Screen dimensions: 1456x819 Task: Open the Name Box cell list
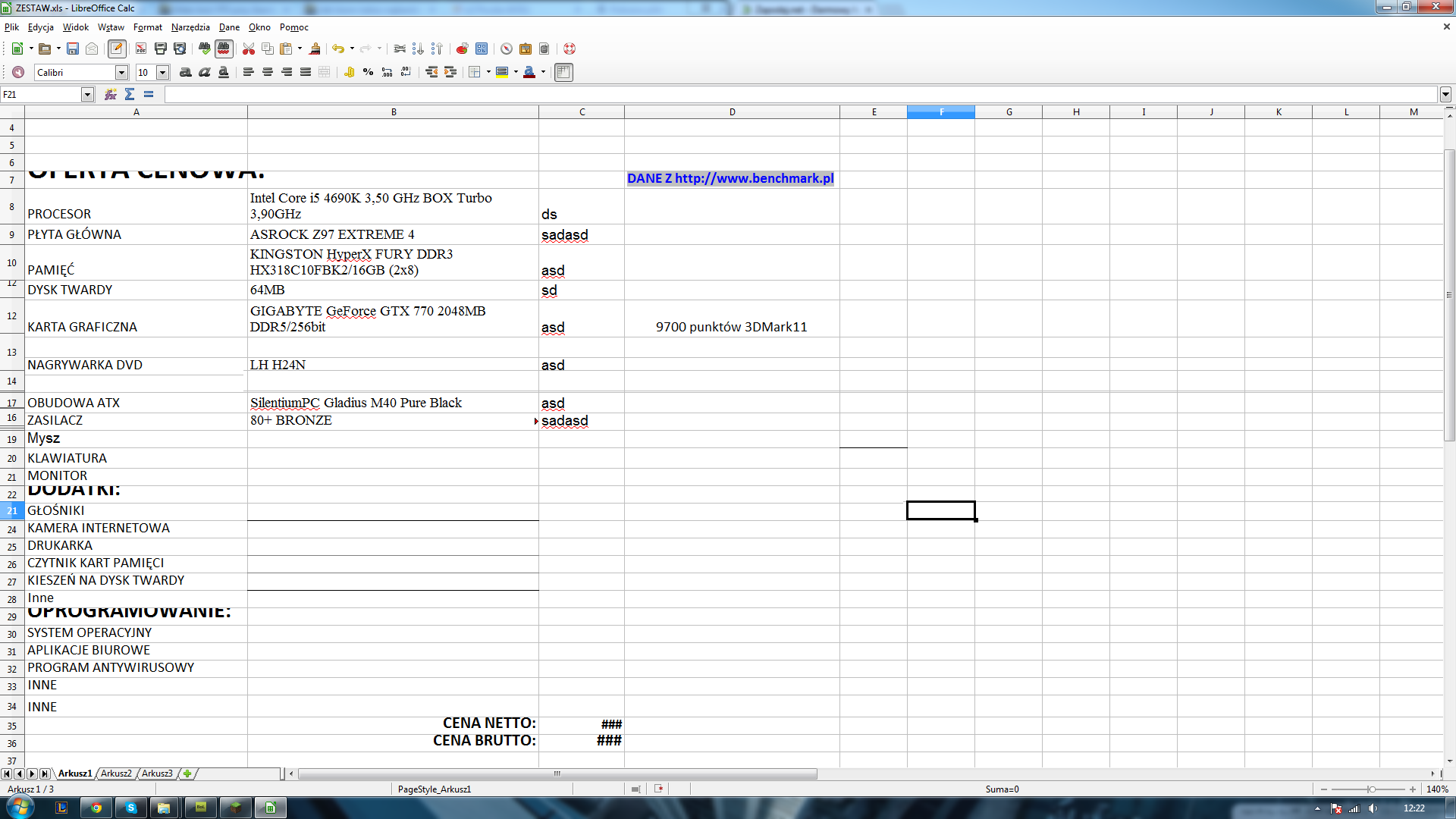click(88, 94)
